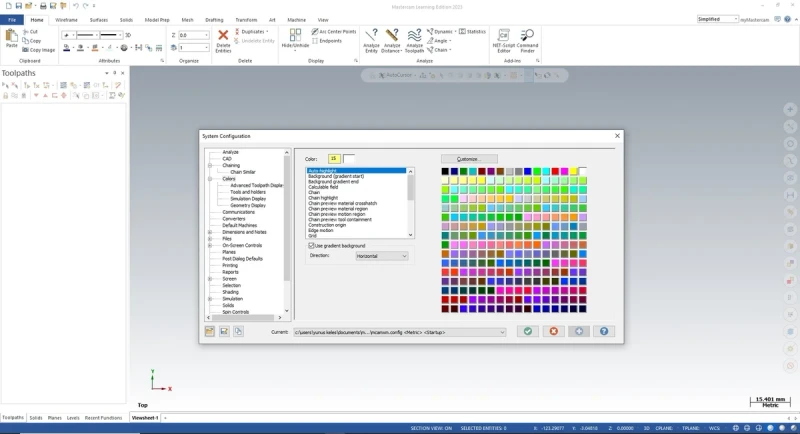Open the Command Finder
This screenshot has height=434, width=800.
pyautogui.click(x=527, y=41)
